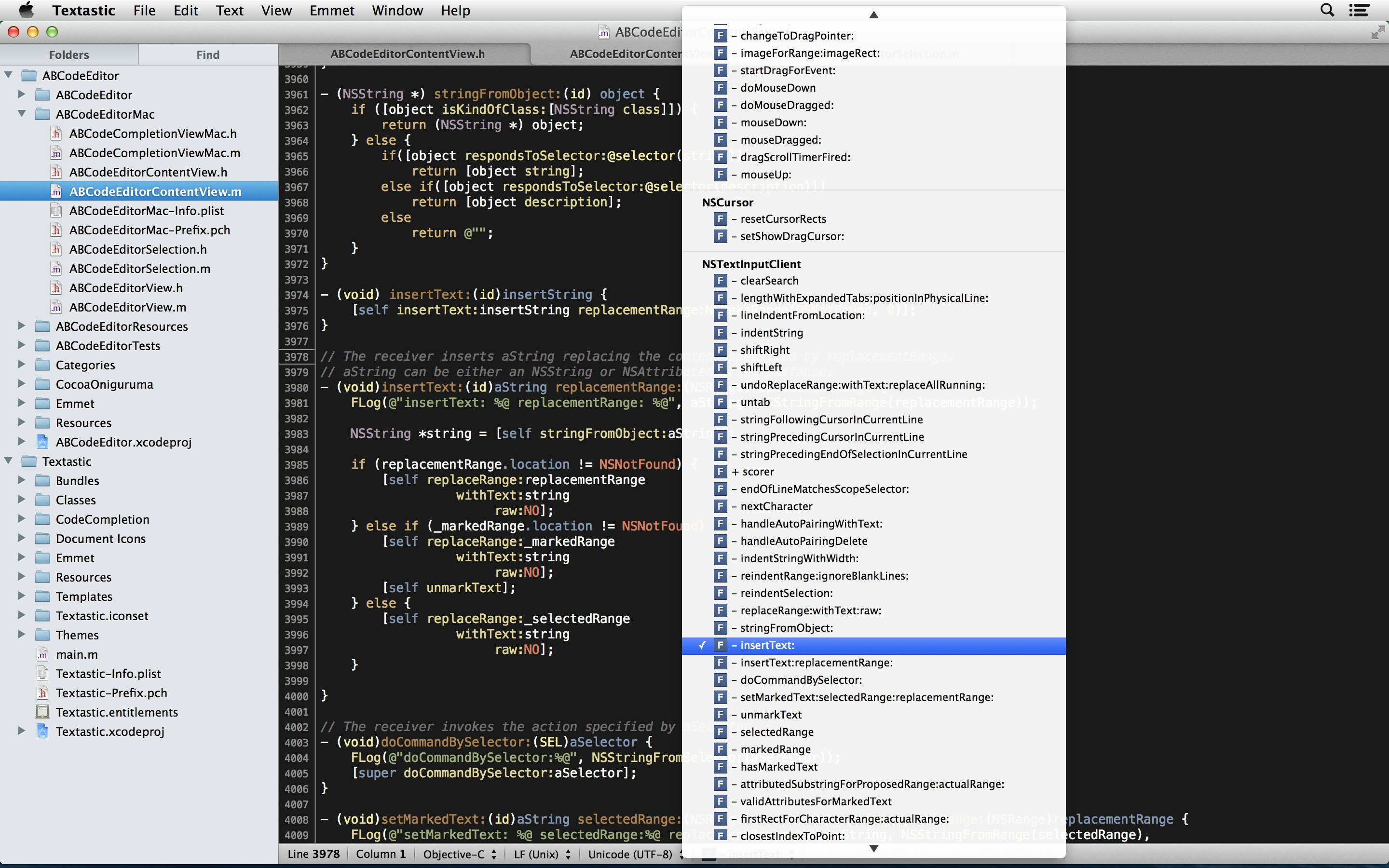This screenshot has height=868, width=1389.
Task: Click the Textastic.entitlements file icon
Action: point(42,712)
